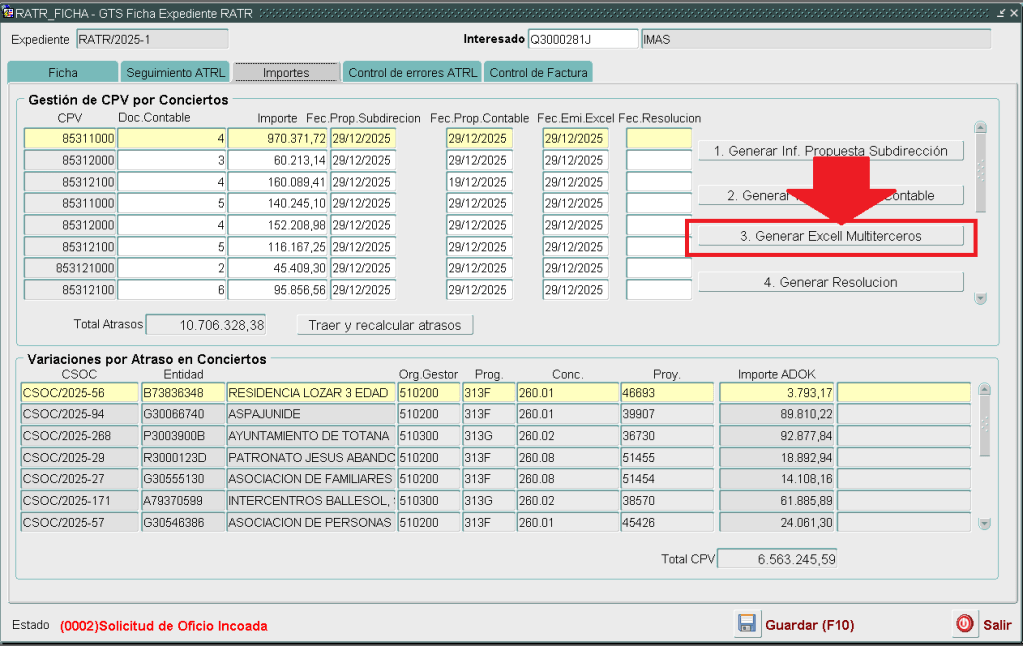
Task: Click the window icon in the title bar
Action: click(8, 13)
